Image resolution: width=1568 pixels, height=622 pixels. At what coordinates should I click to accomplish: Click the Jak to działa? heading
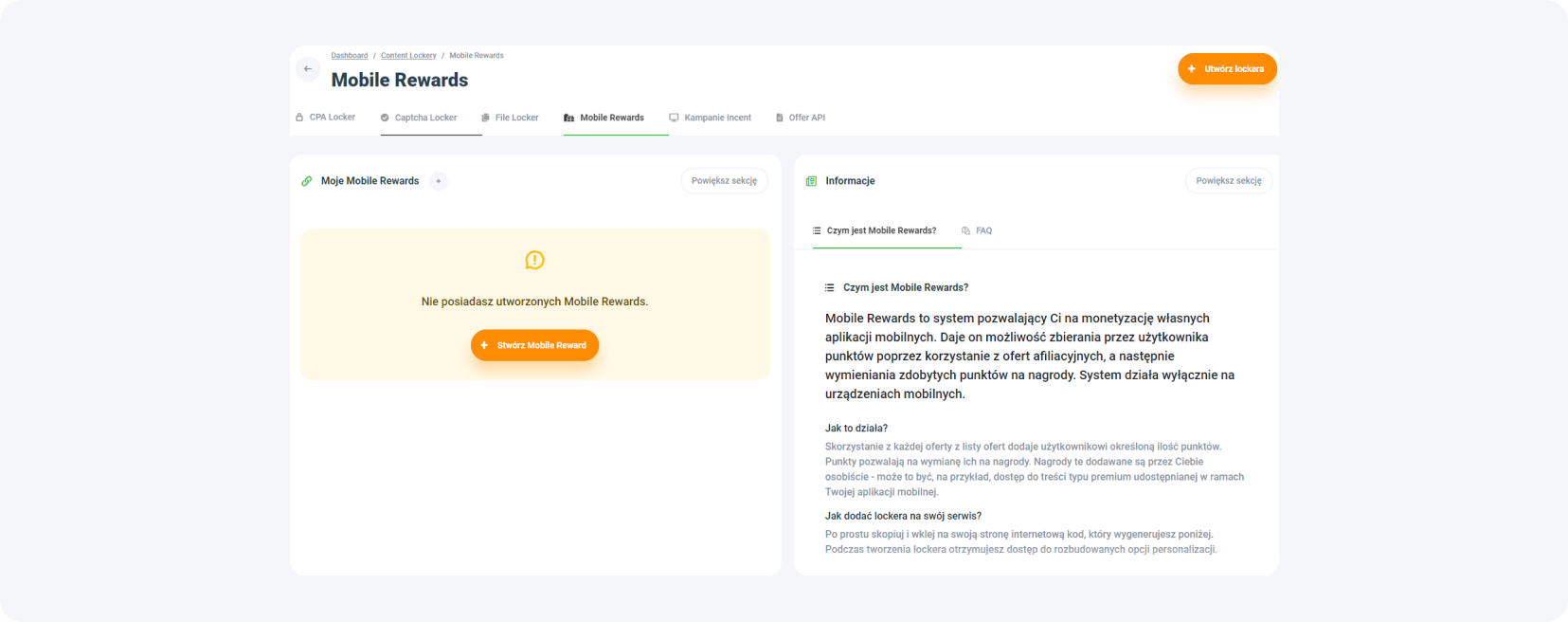(856, 429)
